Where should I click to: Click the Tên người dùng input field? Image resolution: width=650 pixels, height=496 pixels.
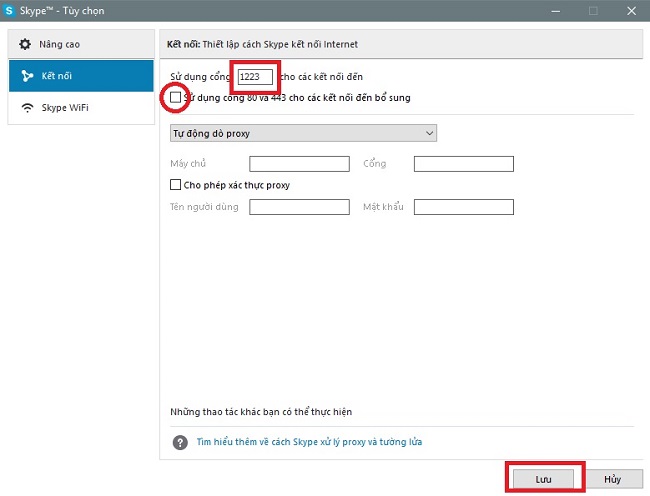[299, 207]
